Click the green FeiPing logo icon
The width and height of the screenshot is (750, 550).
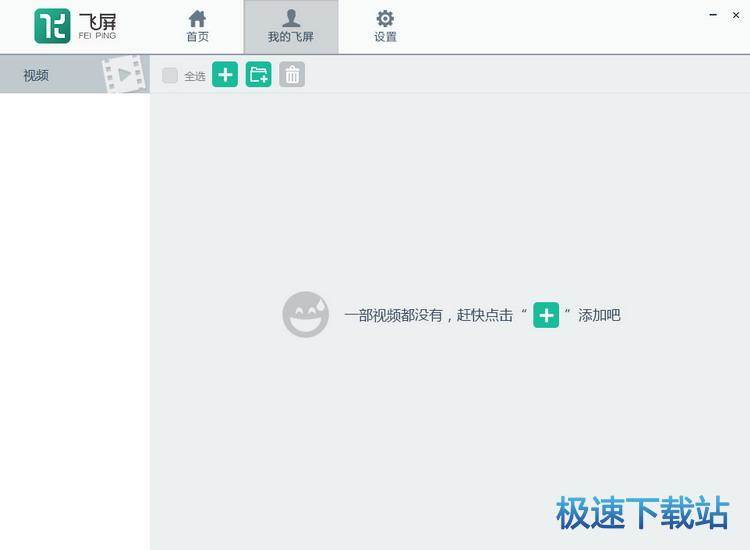52,26
